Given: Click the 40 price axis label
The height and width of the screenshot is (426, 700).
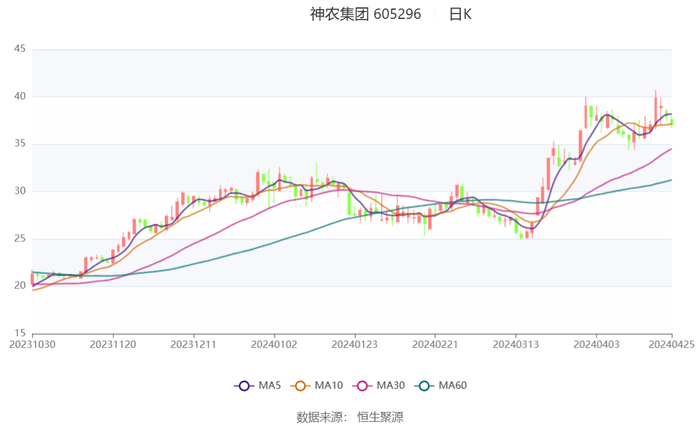Looking at the screenshot, I should (20, 96).
